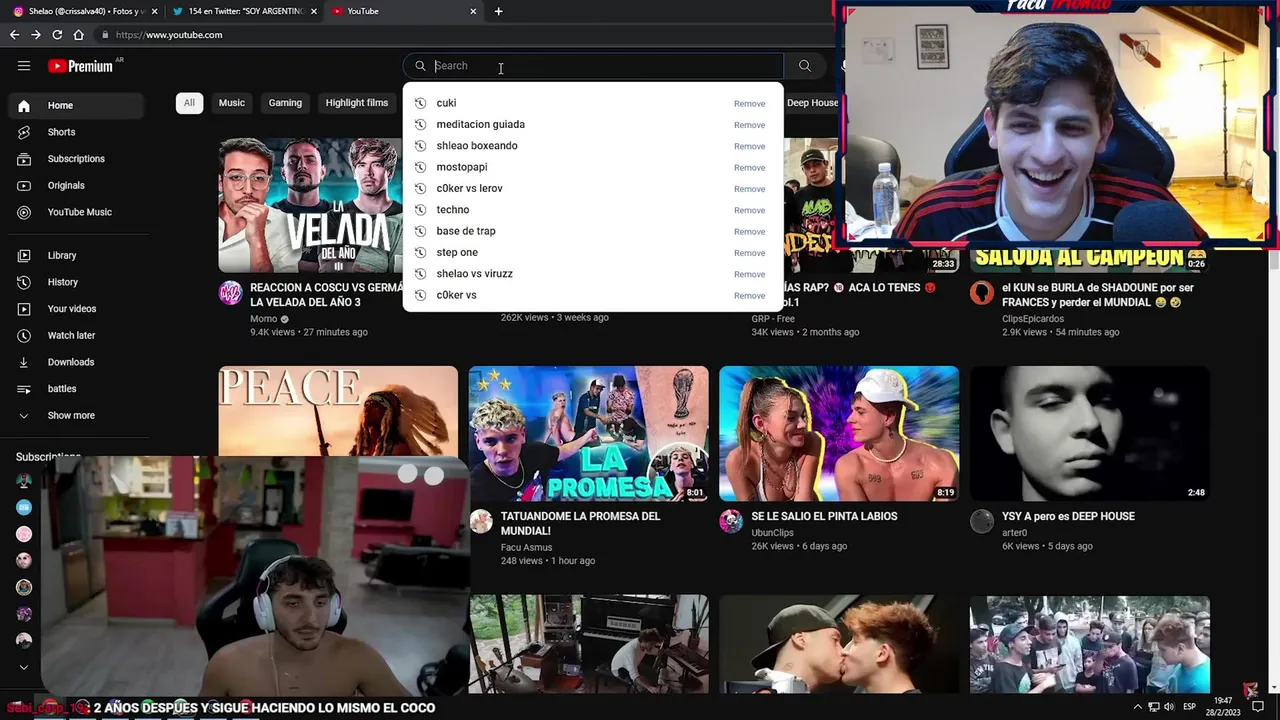
Task: Remove 'step one' from search history
Action: coord(749,253)
